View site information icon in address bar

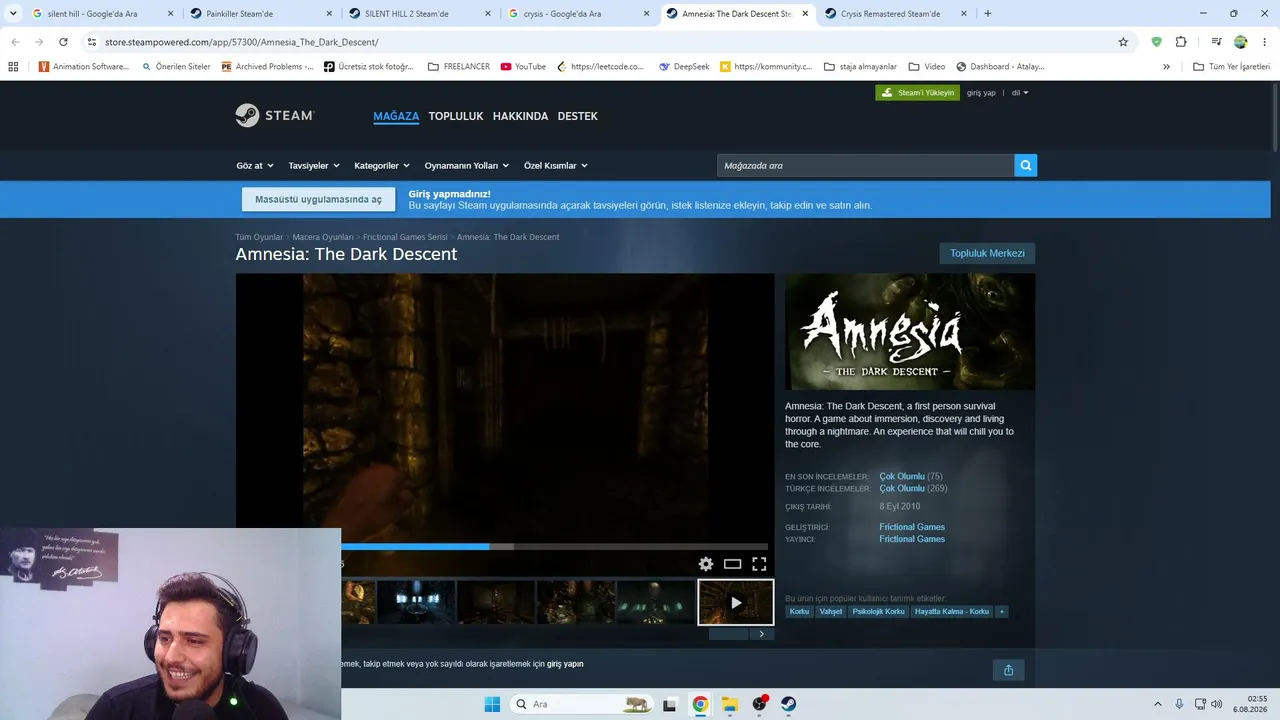92,42
